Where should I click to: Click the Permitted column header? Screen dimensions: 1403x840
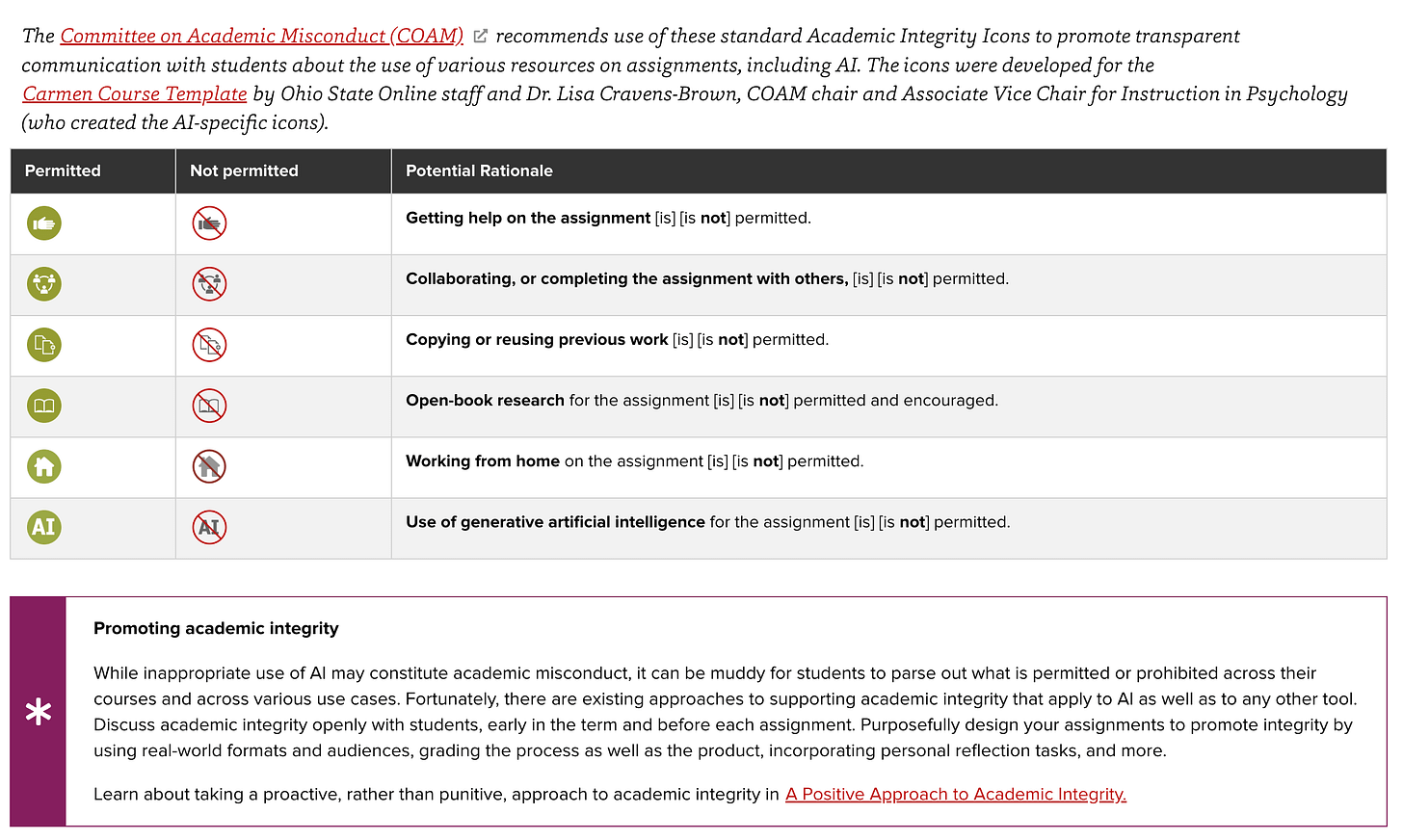coord(63,171)
